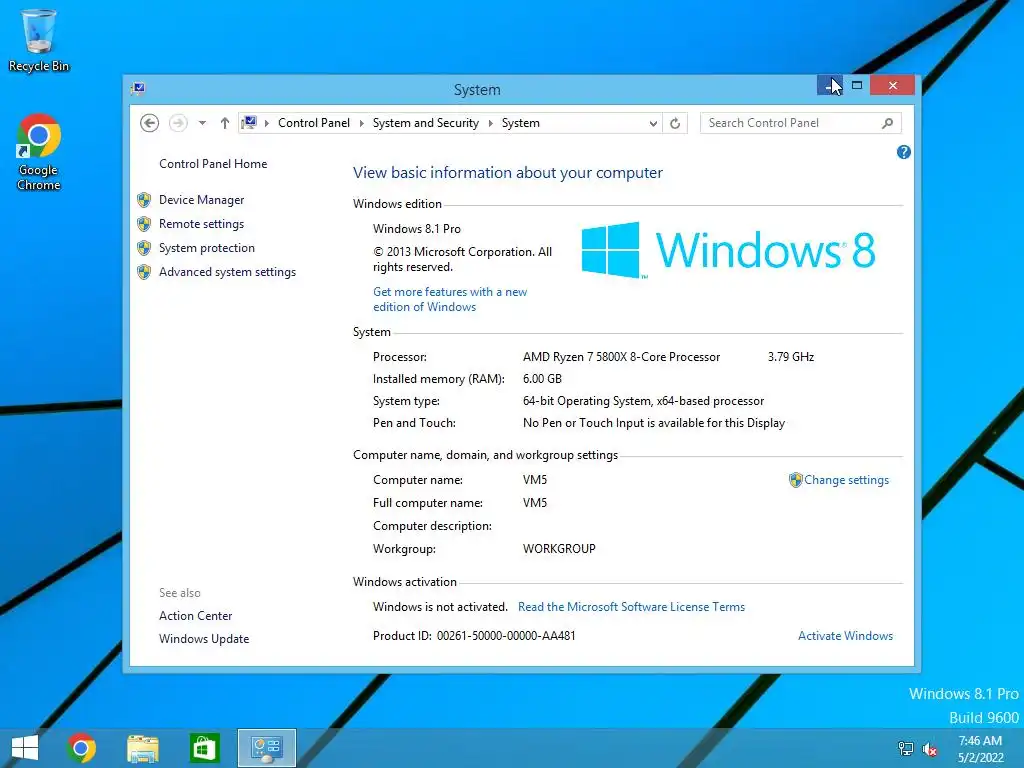This screenshot has width=1024, height=768.
Task: Open Action Center under See also
Action: pyautogui.click(x=195, y=616)
